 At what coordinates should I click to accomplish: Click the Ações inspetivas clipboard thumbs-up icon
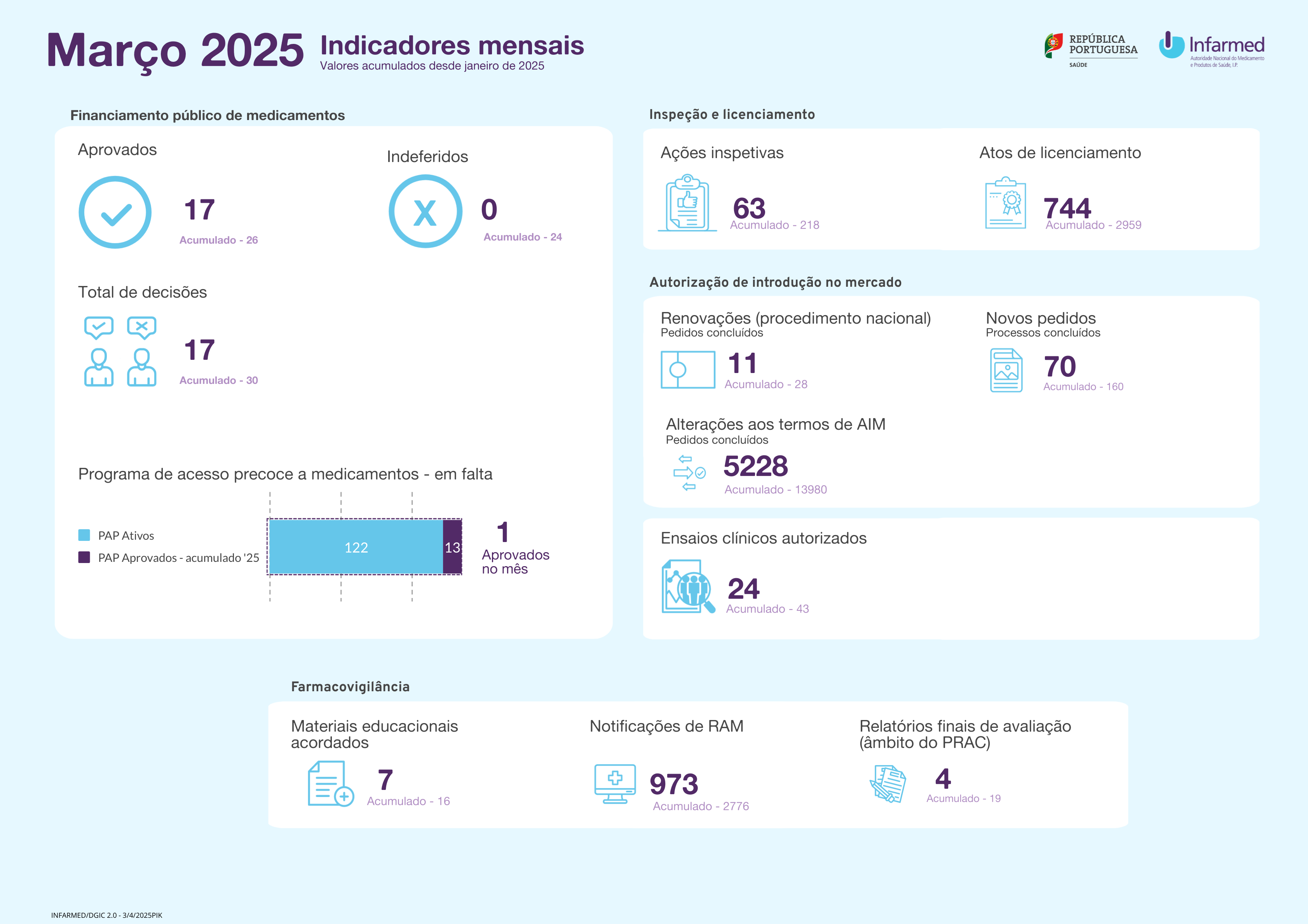(x=687, y=203)
